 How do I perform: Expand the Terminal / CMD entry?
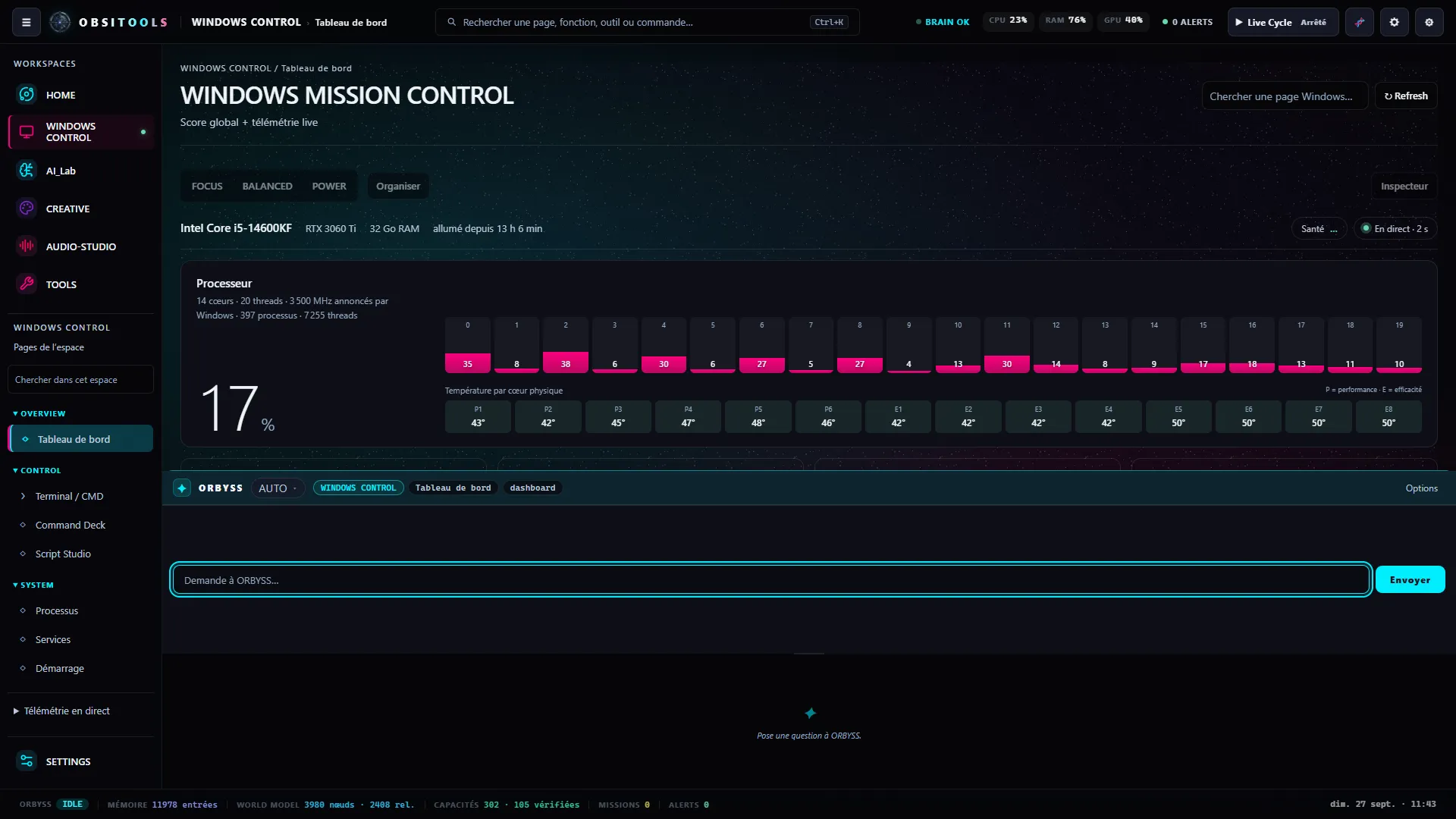click(x=80, y=496)
